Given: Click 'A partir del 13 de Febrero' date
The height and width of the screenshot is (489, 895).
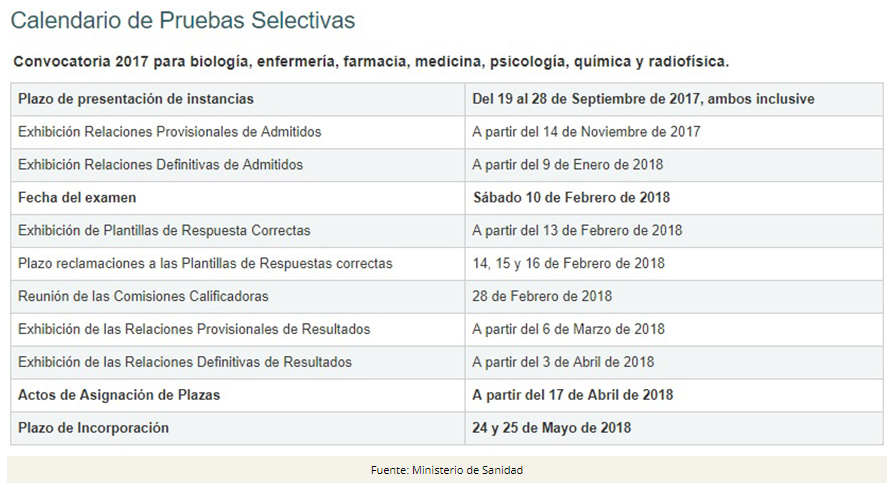Looking at the screenshot, I should 577,230.
